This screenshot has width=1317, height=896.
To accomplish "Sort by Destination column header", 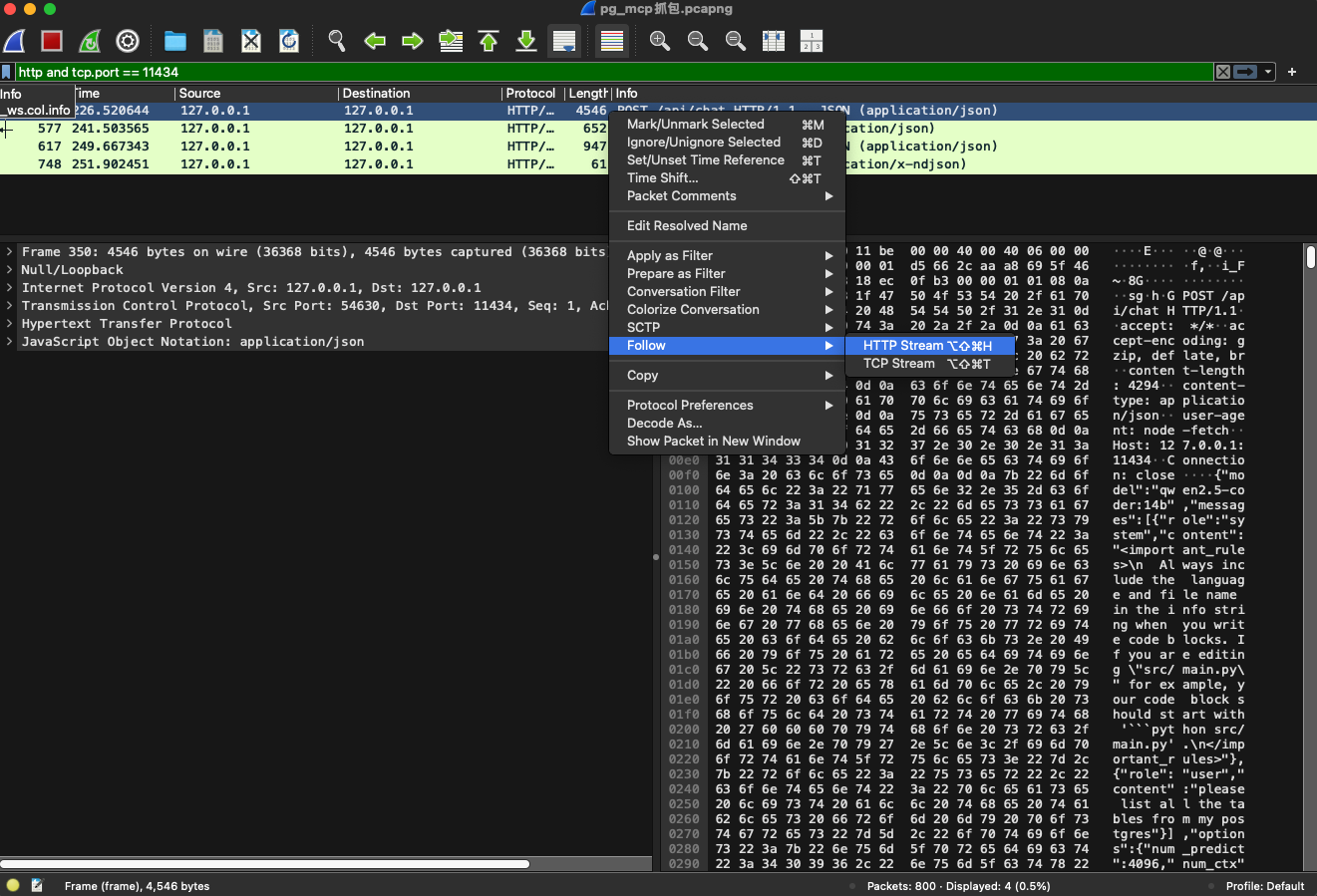I will point(419,94).
